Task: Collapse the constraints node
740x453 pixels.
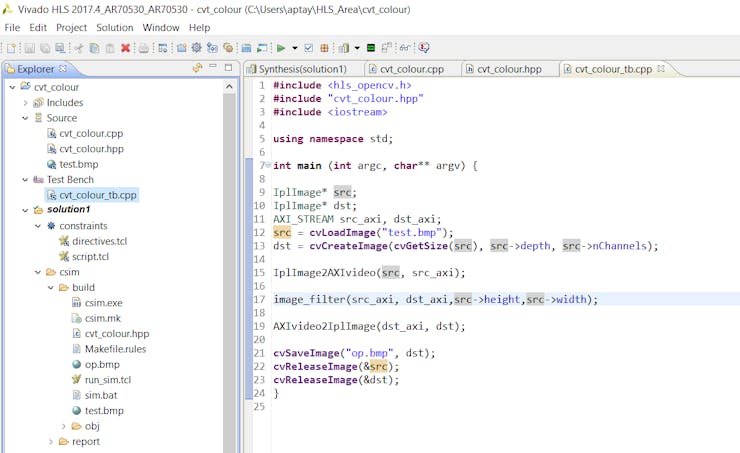Action: (38, 226)
